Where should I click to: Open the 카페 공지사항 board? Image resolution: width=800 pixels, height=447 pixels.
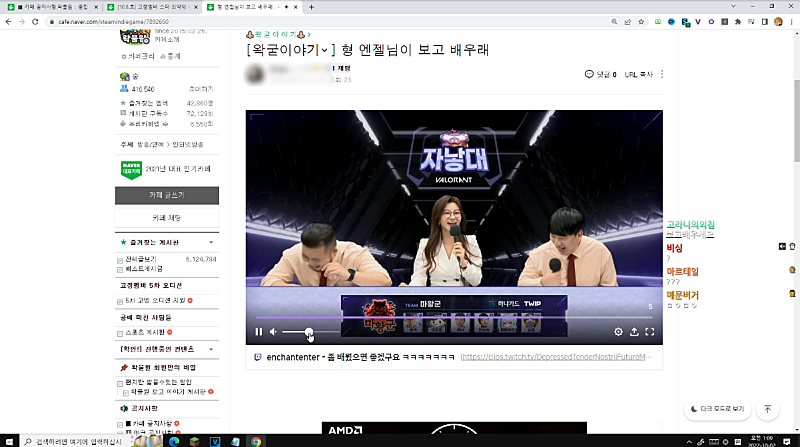click(148, 424)
